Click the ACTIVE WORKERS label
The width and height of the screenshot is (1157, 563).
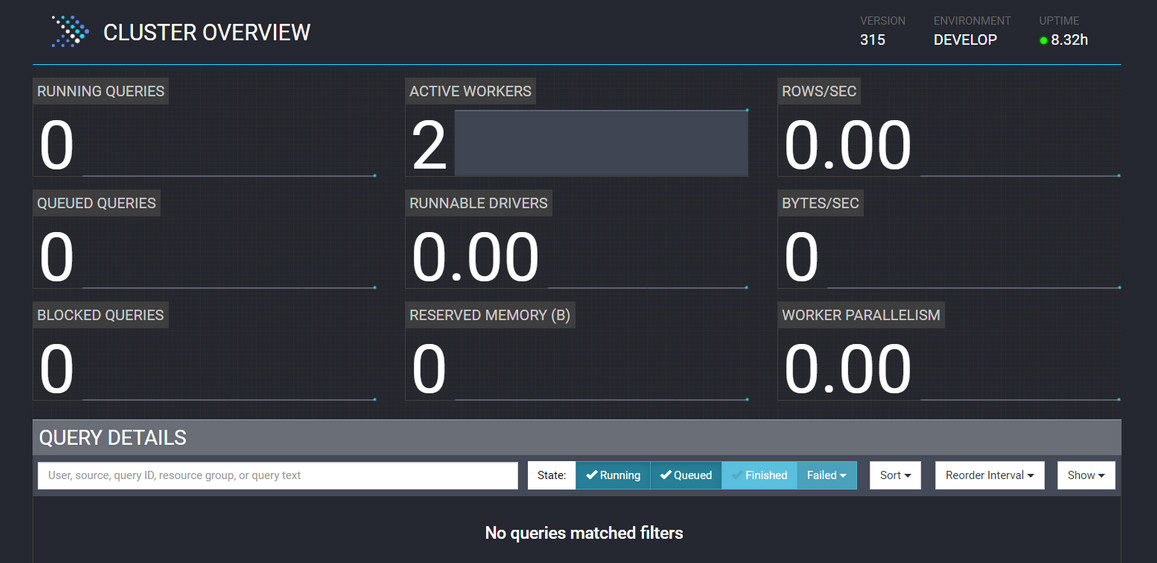point(470,91)
